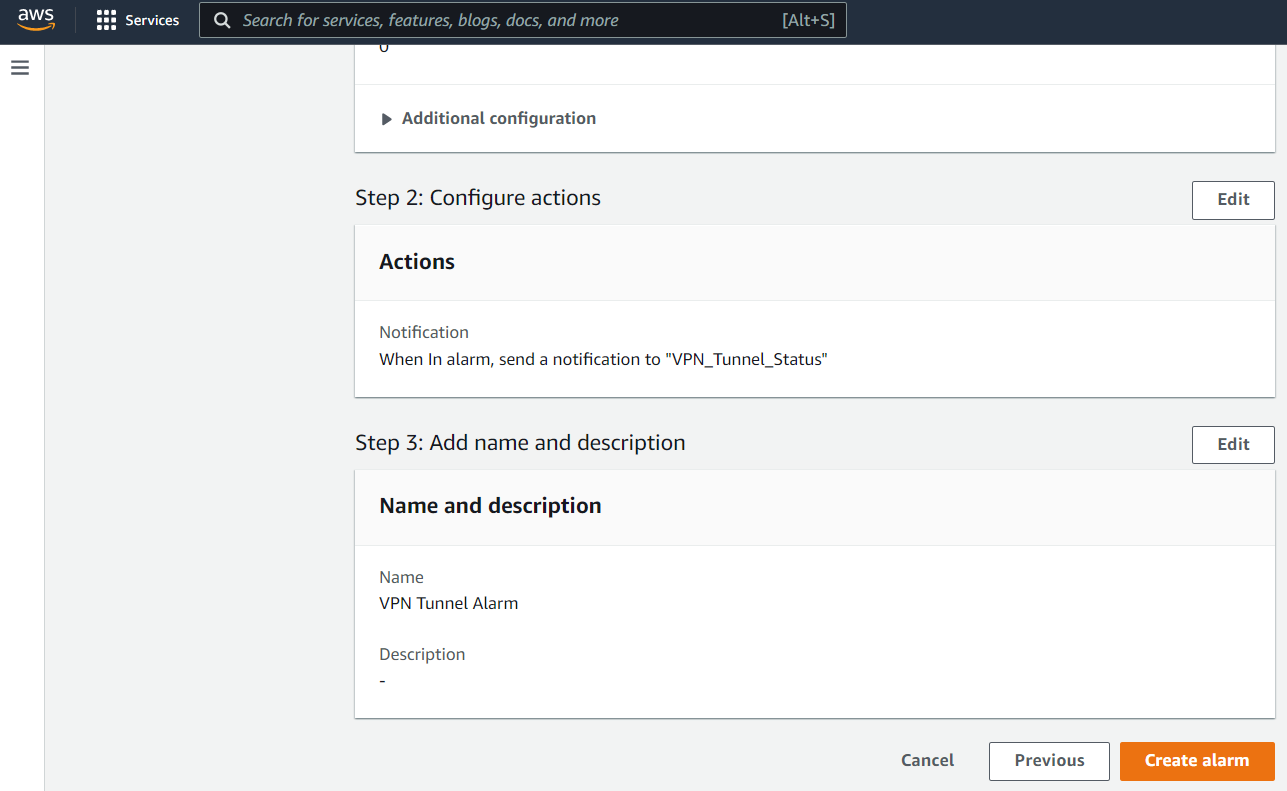This screenshot has height=791, width=1287.
Task: Focus the AWS search input field
Action: (500, 20)
